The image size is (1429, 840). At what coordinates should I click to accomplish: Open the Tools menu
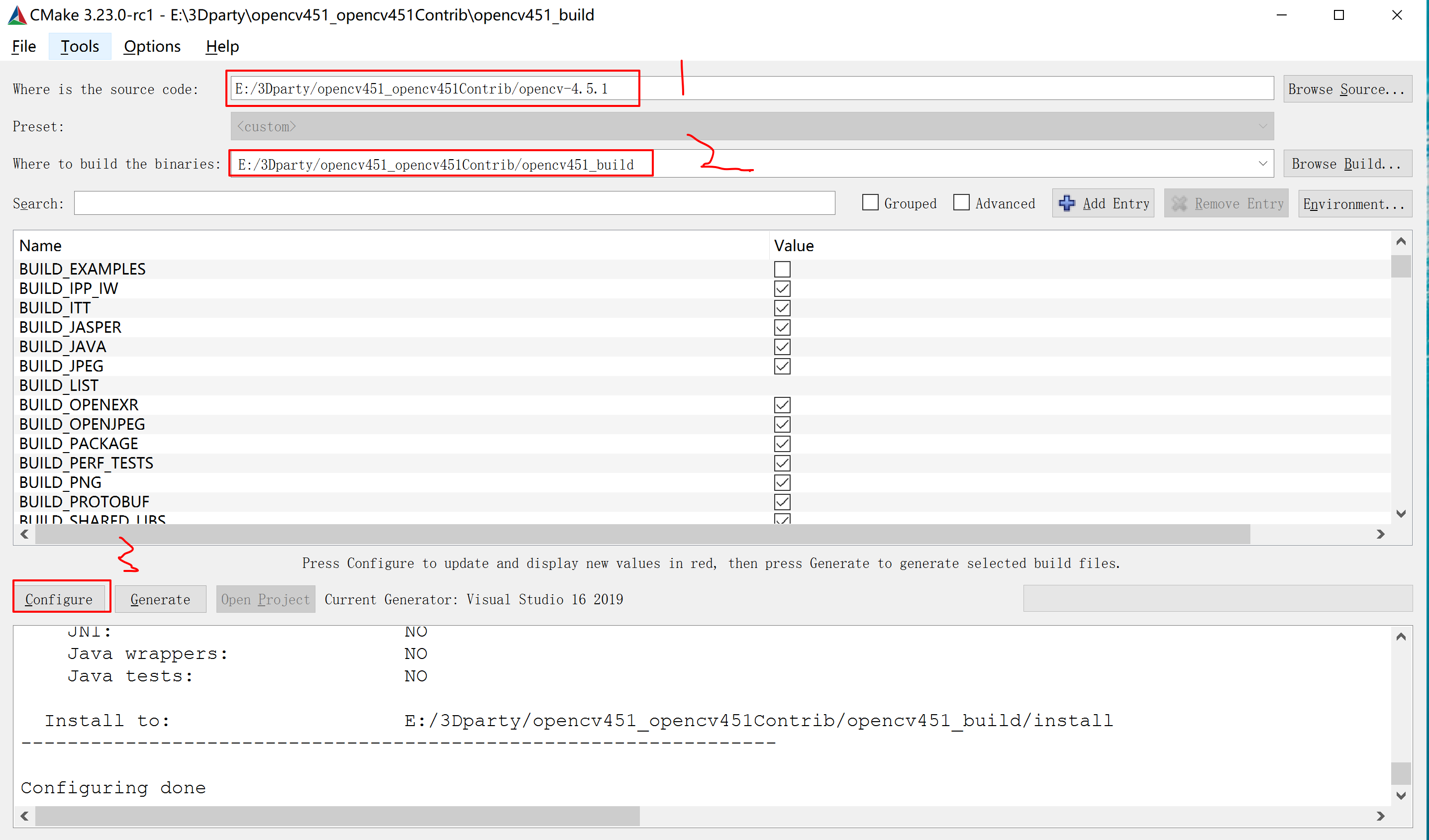pos(80,46)
